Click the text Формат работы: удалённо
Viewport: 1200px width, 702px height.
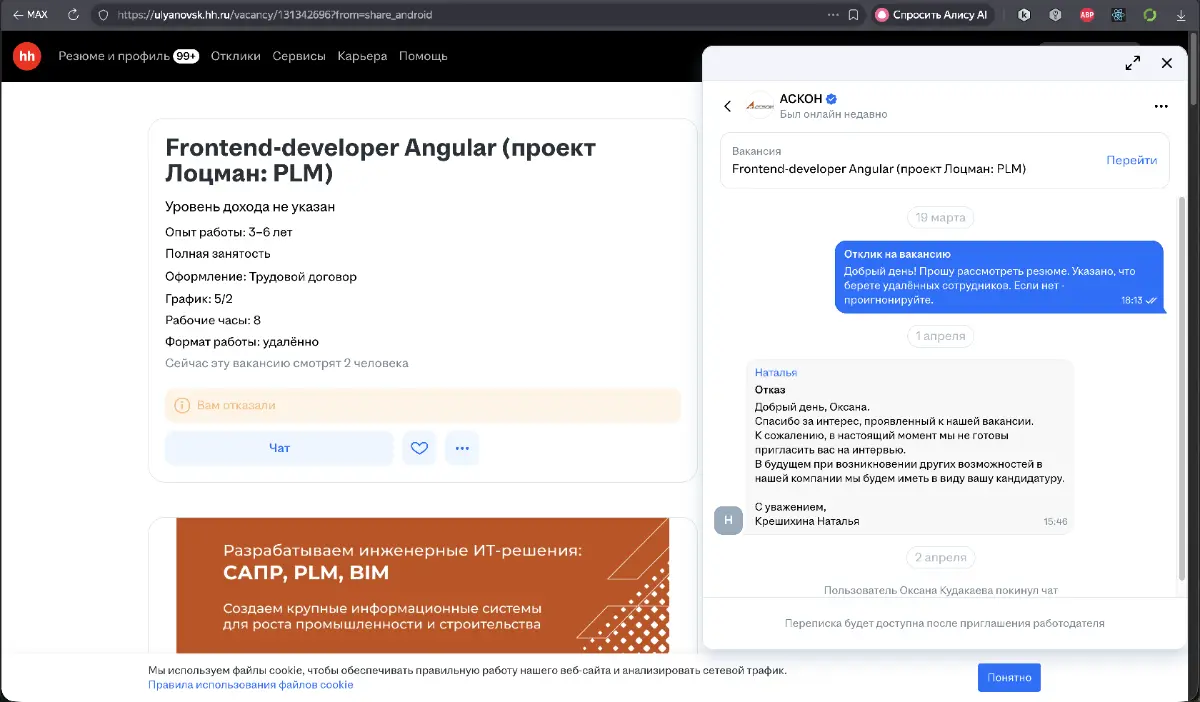tap(242, 341)
